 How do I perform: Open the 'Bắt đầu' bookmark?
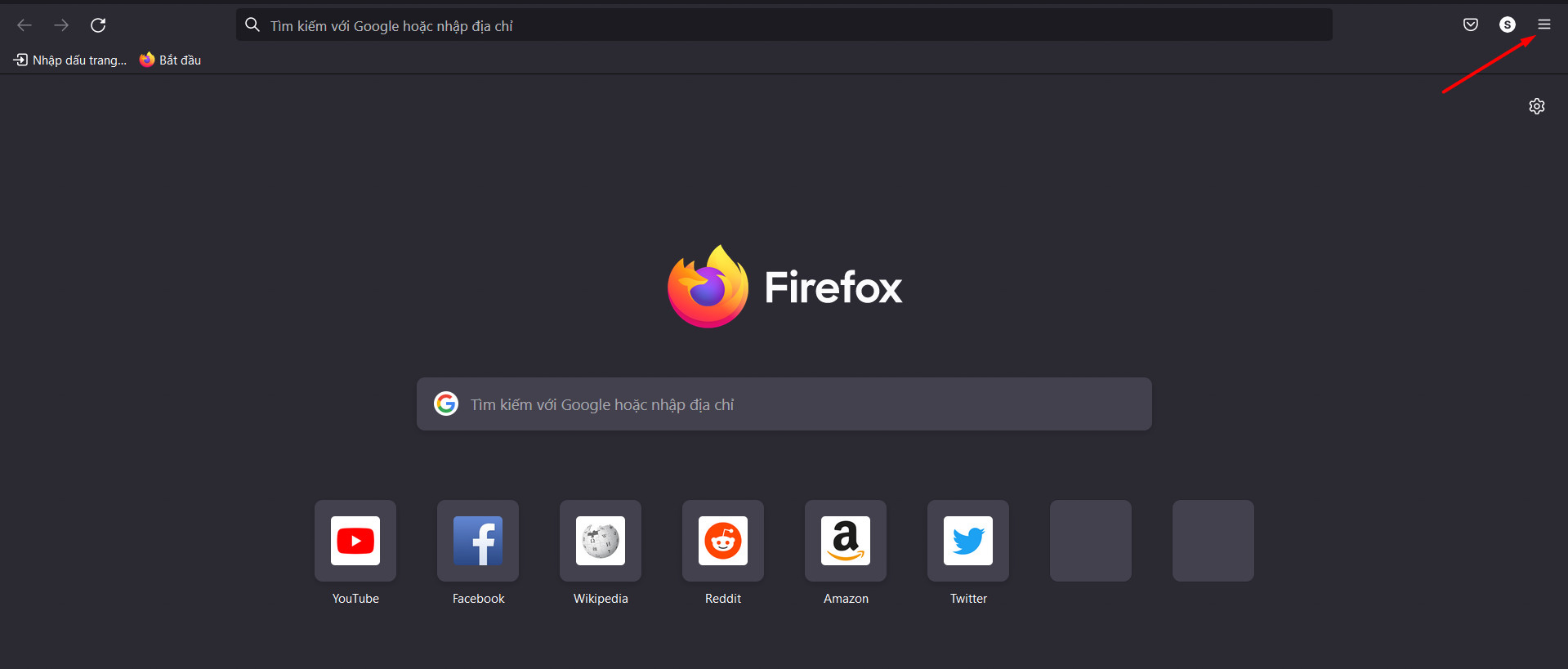point(170,60)
